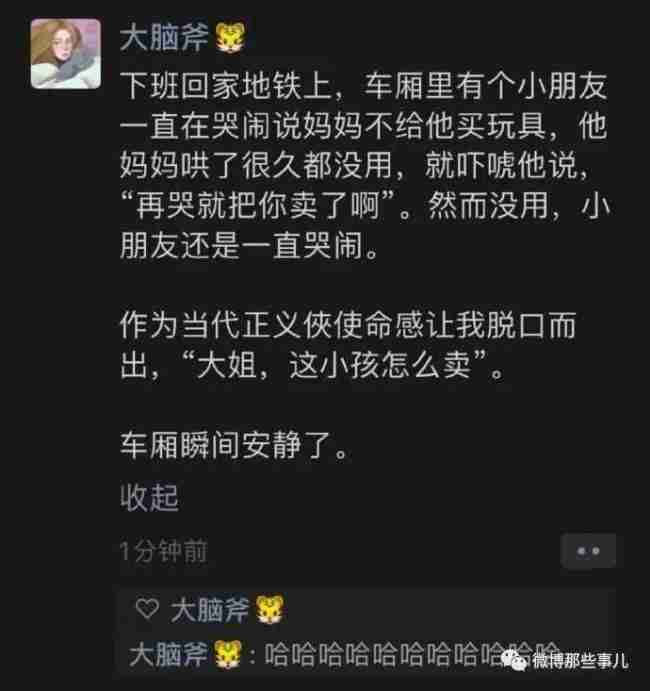Click the heart icon in the likes row

tap(147, 609)
